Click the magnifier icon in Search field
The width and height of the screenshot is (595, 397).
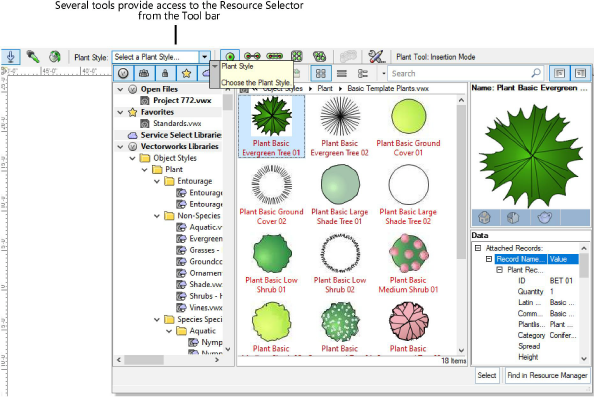(x=535, y=73)
